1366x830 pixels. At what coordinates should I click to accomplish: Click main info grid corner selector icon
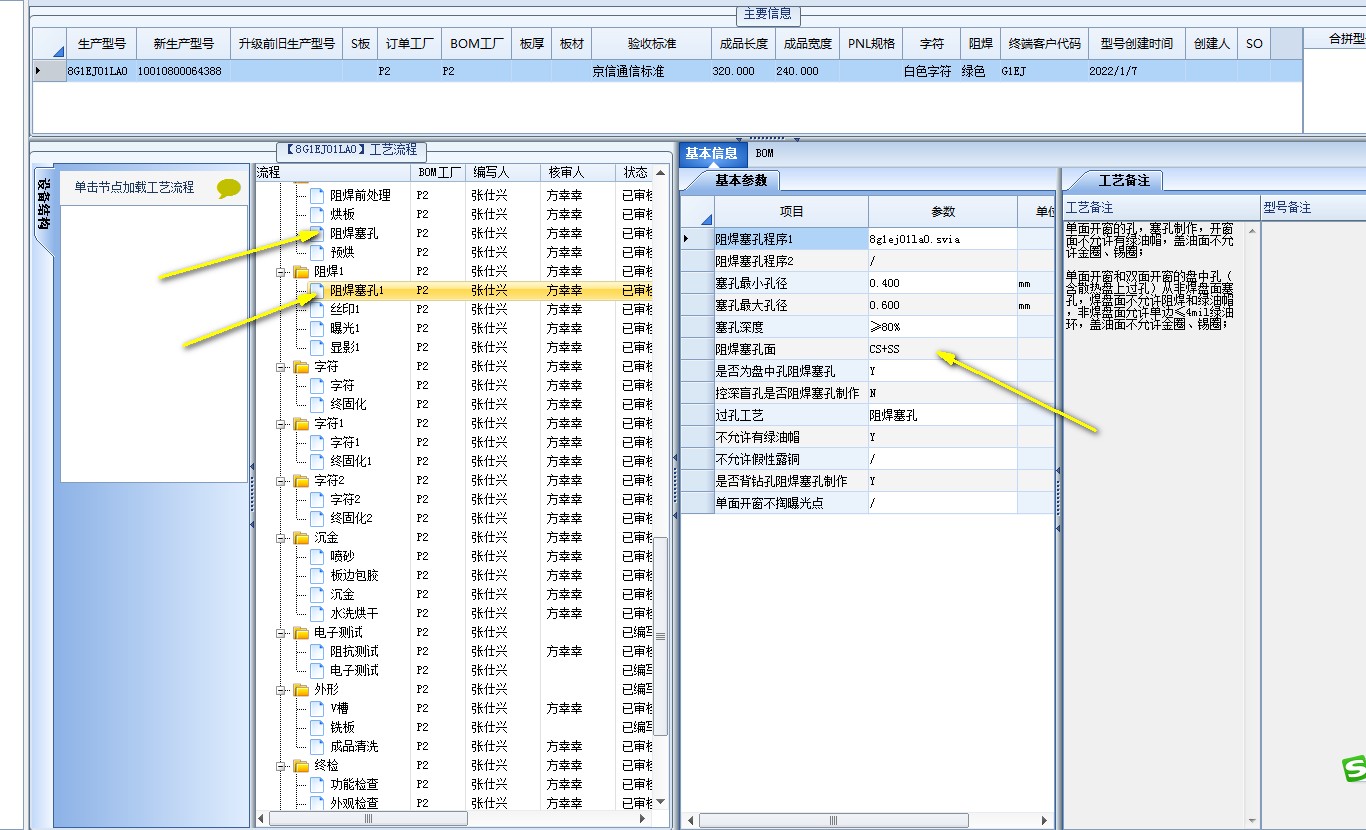coord(58,50)
